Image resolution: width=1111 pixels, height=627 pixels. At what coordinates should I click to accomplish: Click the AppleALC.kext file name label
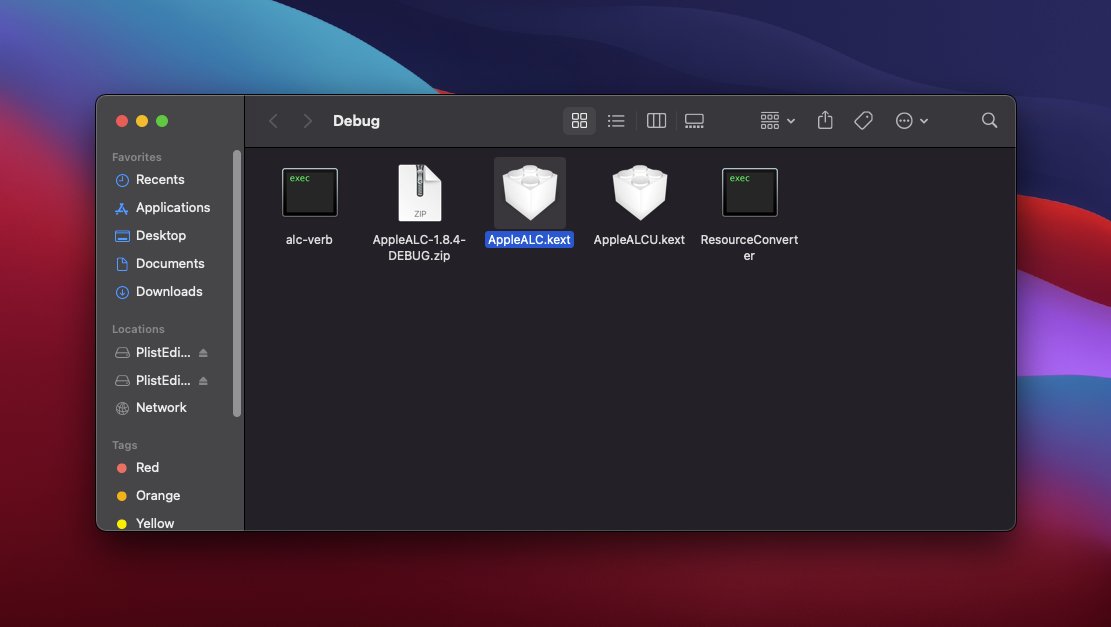[x=529, y=239]
